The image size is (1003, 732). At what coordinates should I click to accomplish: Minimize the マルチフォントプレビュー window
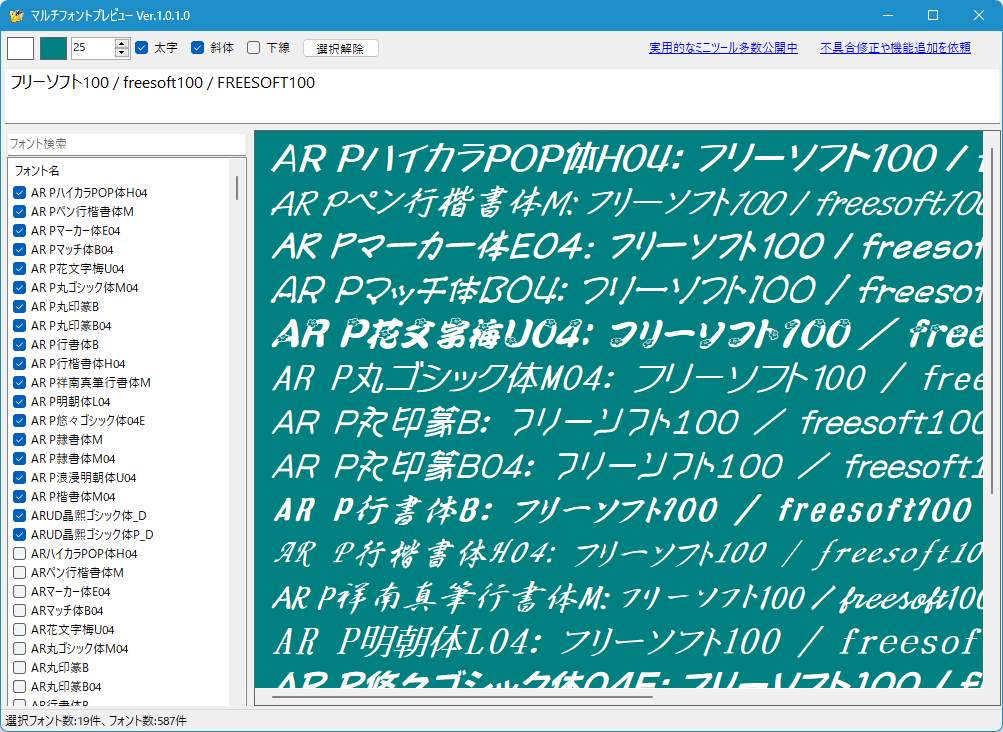[x=888, y=15]
